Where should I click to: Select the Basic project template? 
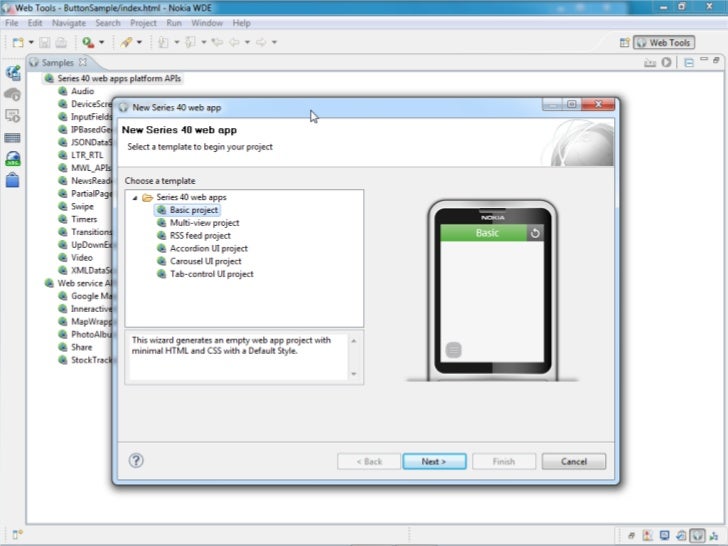[194, 210]
